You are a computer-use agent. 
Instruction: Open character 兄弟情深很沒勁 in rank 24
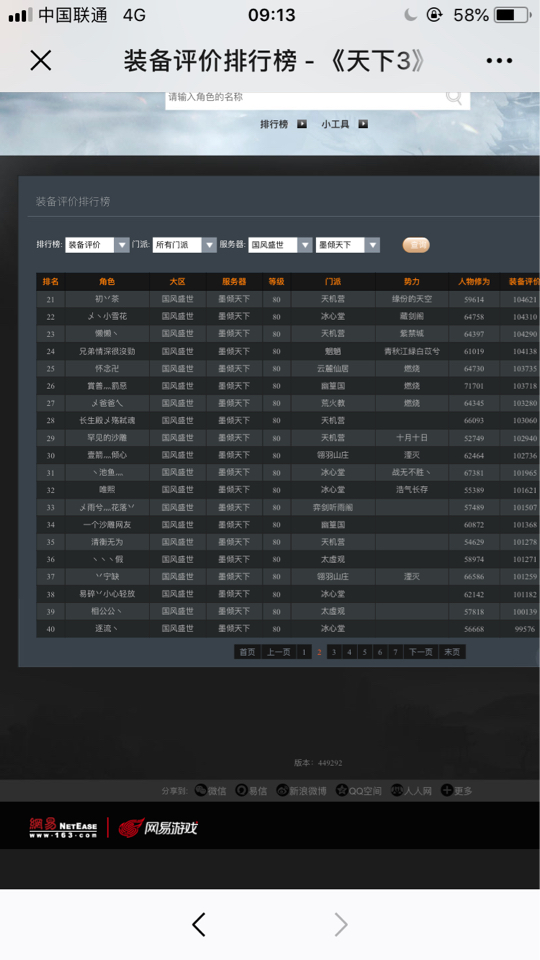(x=107, y=351)
